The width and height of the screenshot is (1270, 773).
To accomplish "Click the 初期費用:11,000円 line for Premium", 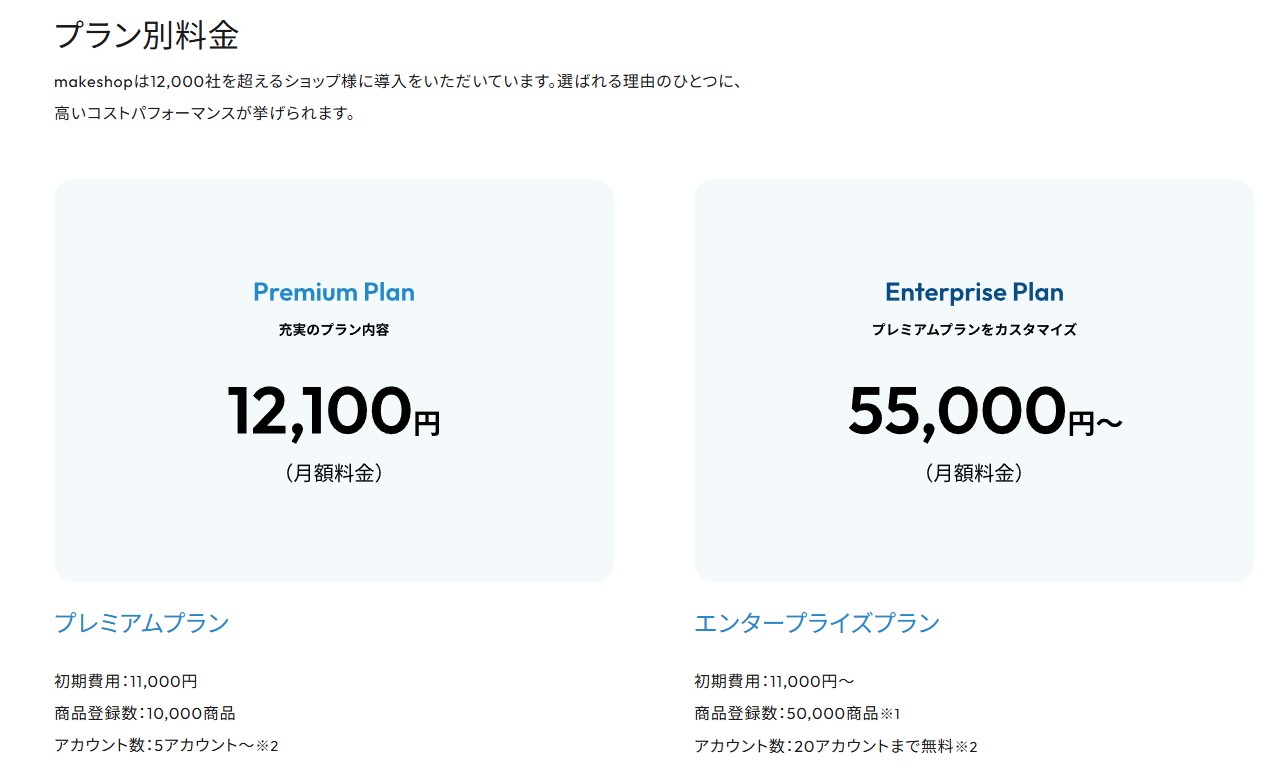I will 126,681.
